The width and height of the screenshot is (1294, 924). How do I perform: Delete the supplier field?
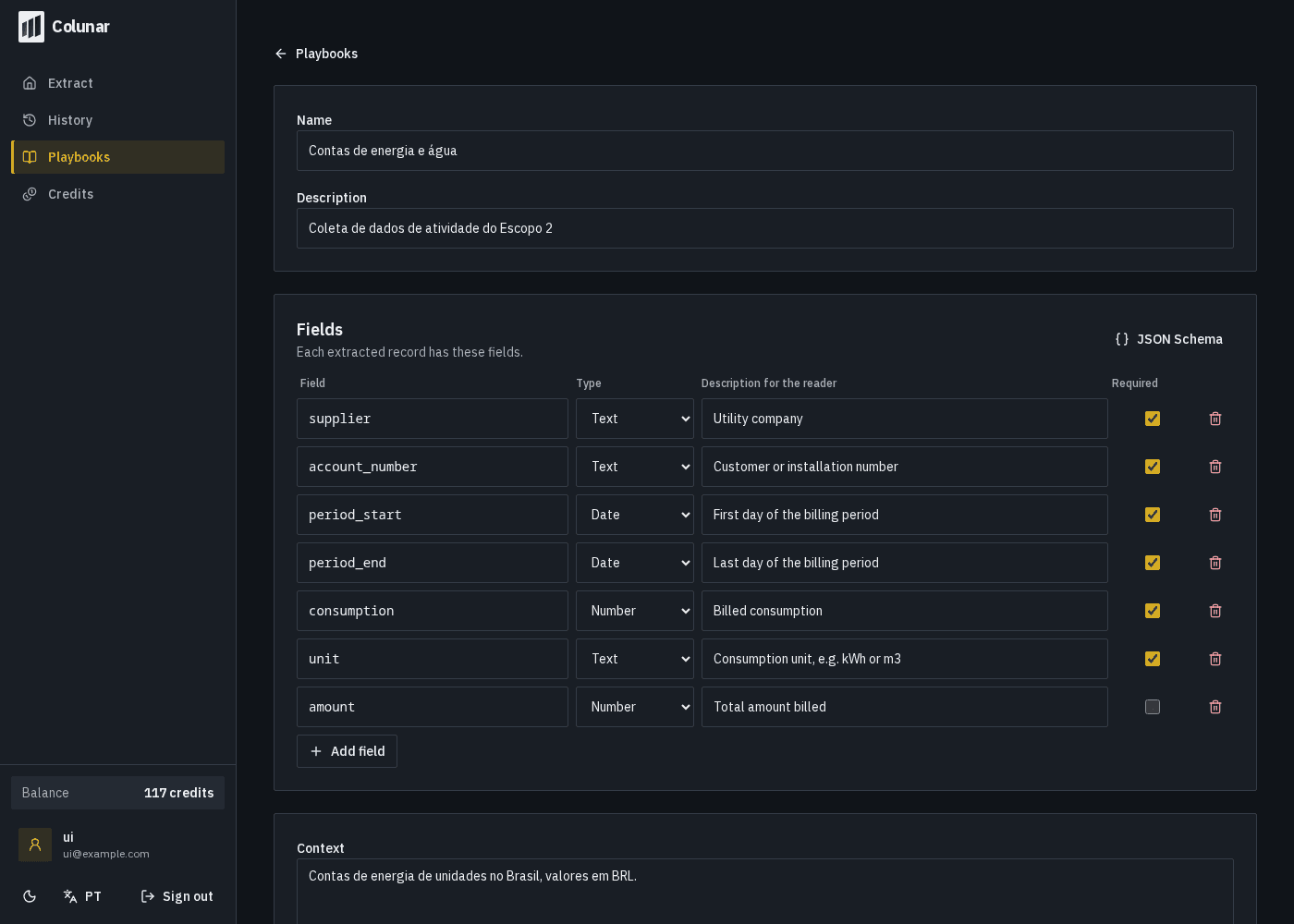(1215, 419)
